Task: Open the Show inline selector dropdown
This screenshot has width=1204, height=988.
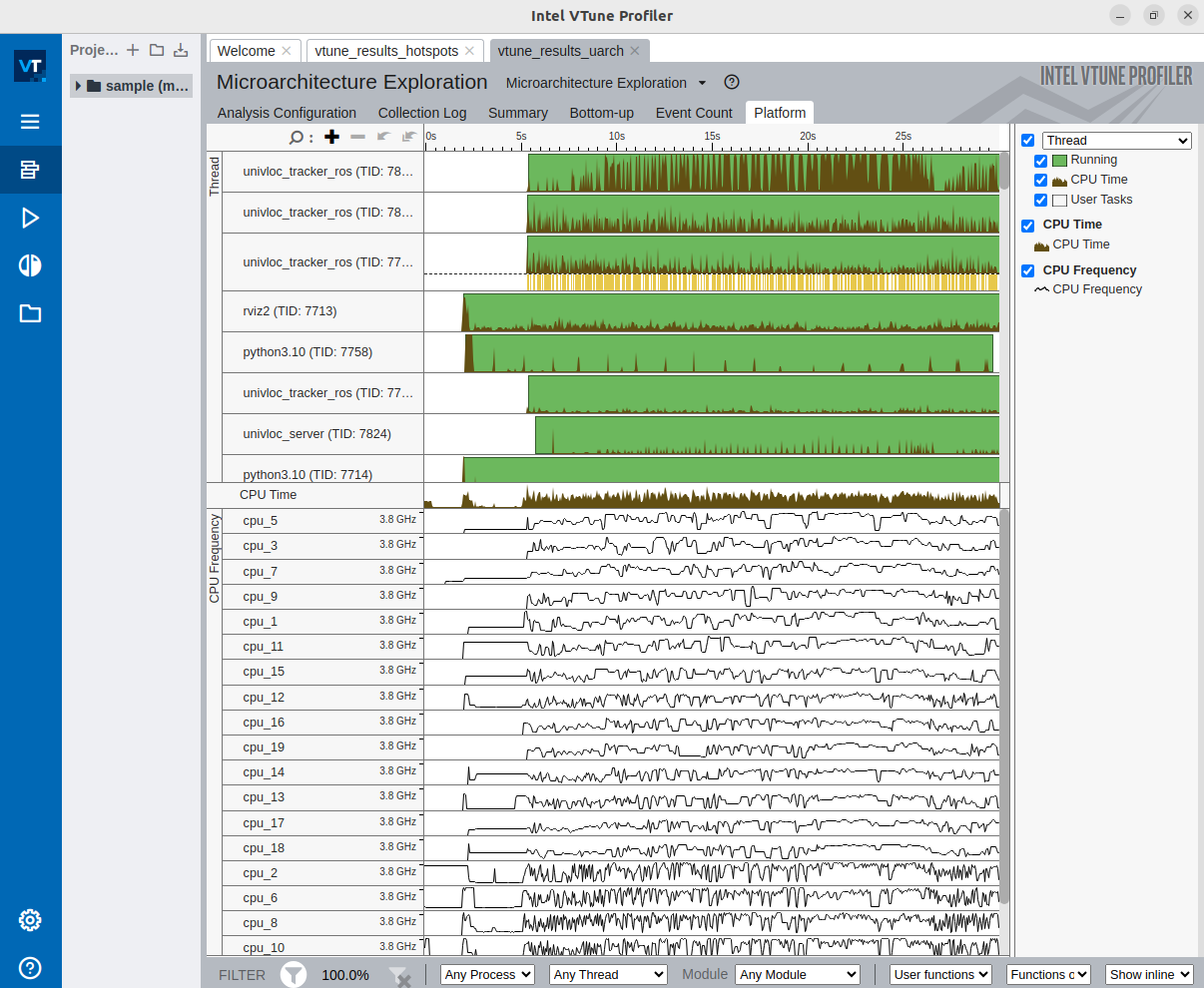Action: coord(1149,974)
